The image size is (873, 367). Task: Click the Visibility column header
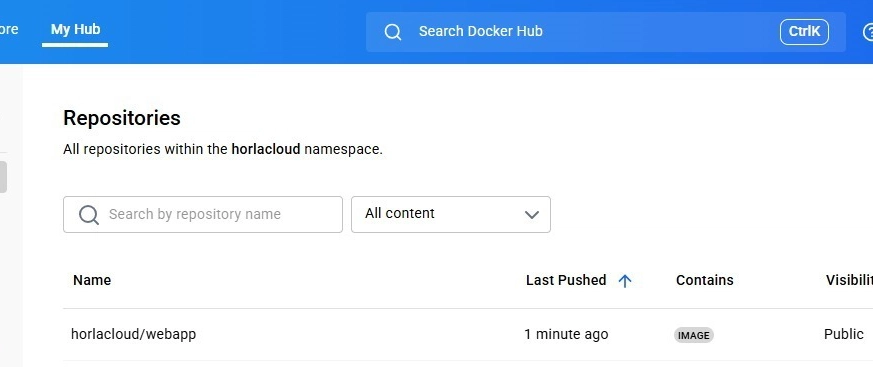pos(849,280)
